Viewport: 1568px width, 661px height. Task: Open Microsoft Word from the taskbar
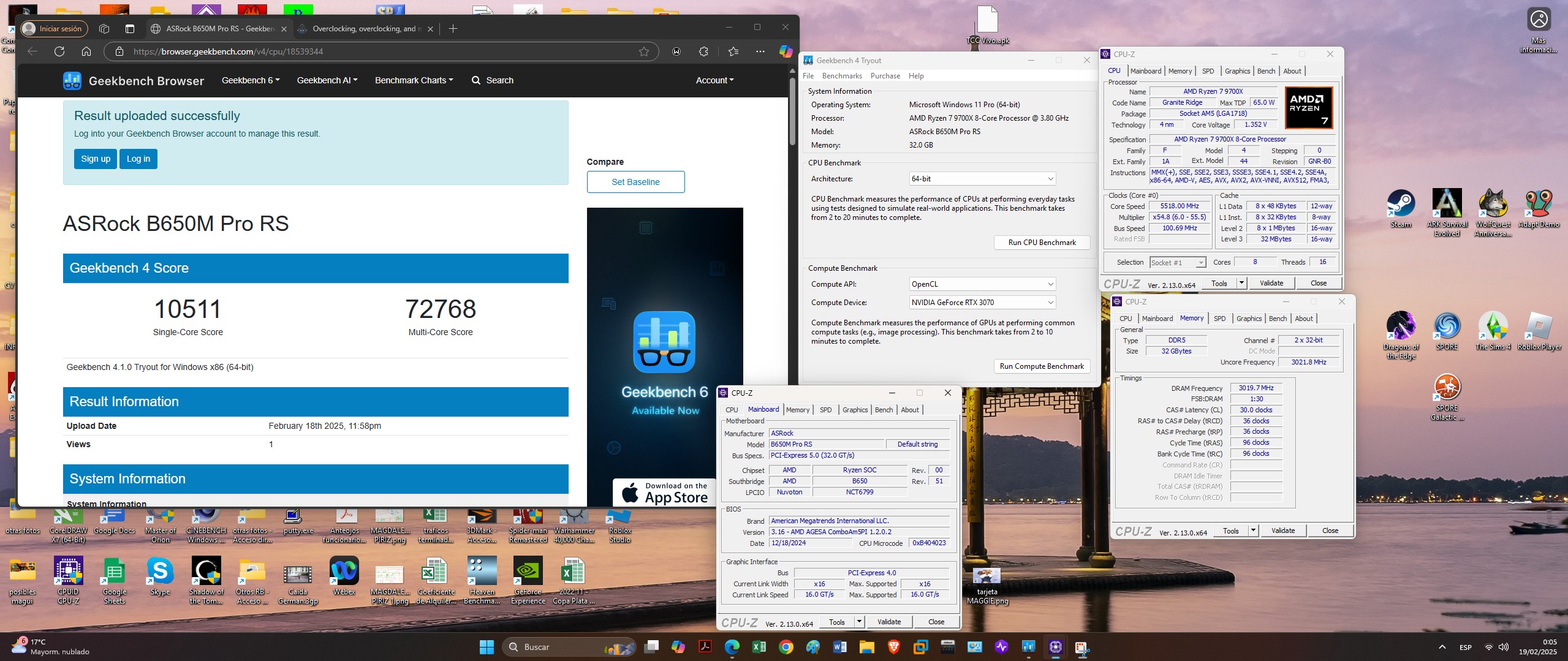coord(839,647)
